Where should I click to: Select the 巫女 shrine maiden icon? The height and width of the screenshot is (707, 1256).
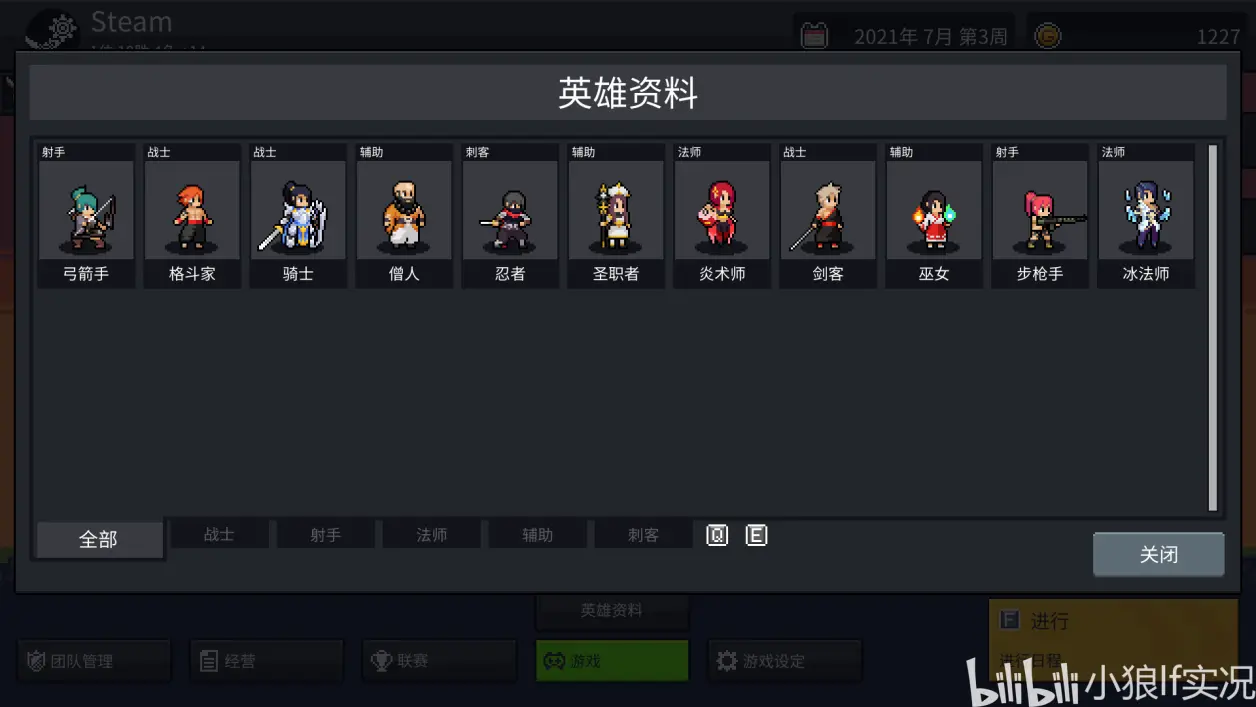tap(934, 216)
